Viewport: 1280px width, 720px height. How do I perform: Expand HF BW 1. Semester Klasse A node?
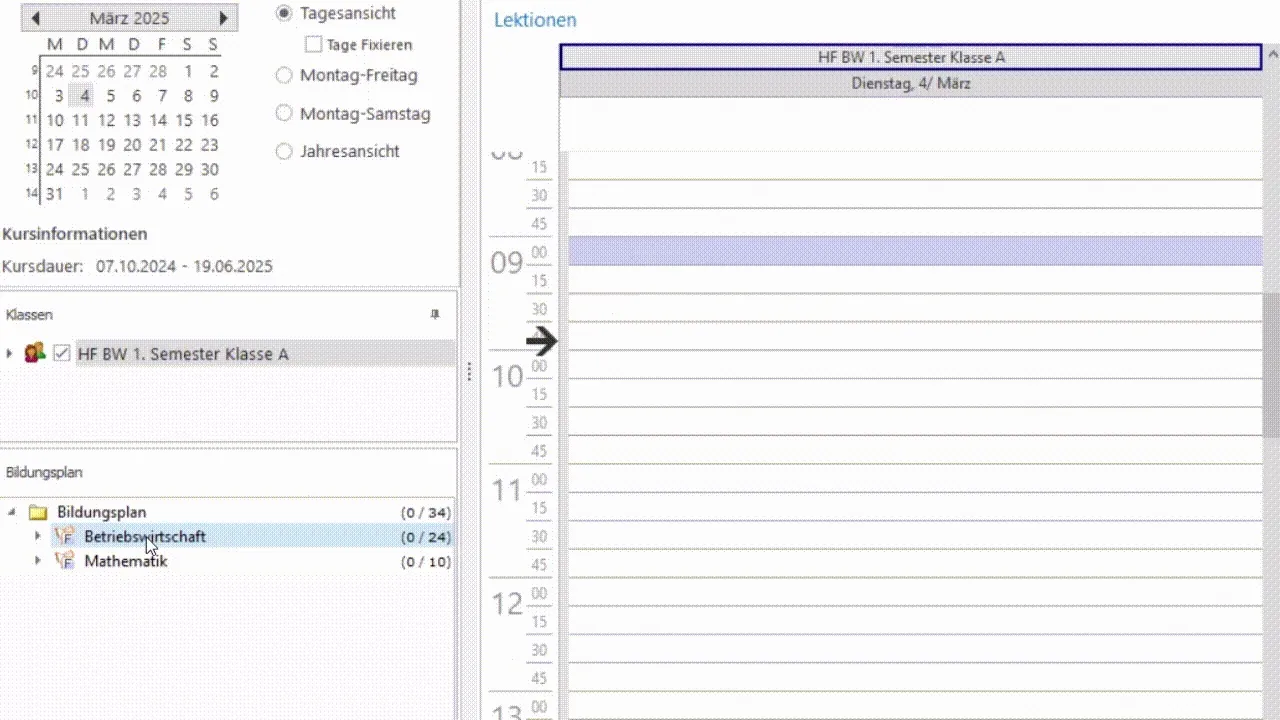10,354
